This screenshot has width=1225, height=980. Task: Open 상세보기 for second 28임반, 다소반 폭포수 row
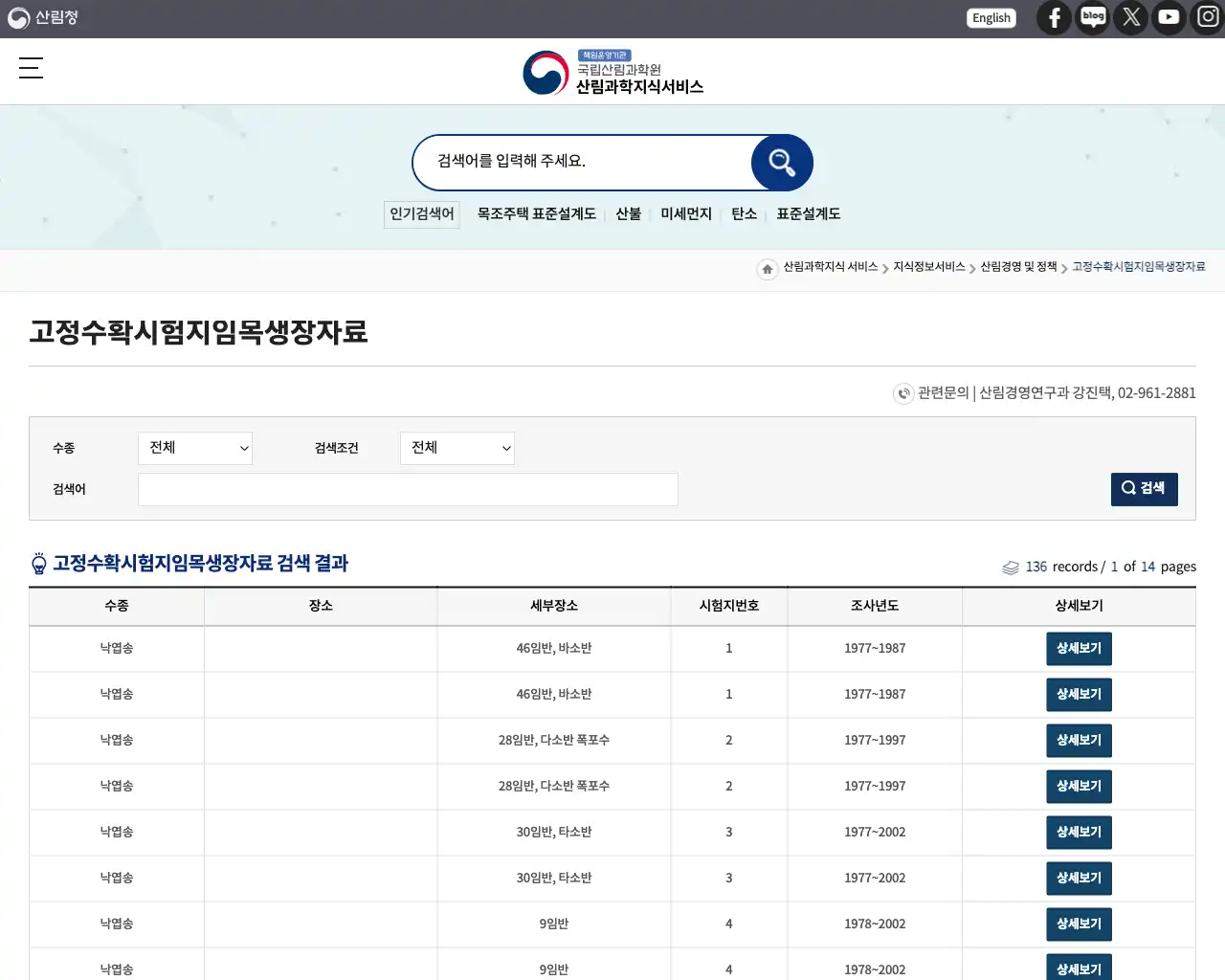click(x=1079, y=787)
